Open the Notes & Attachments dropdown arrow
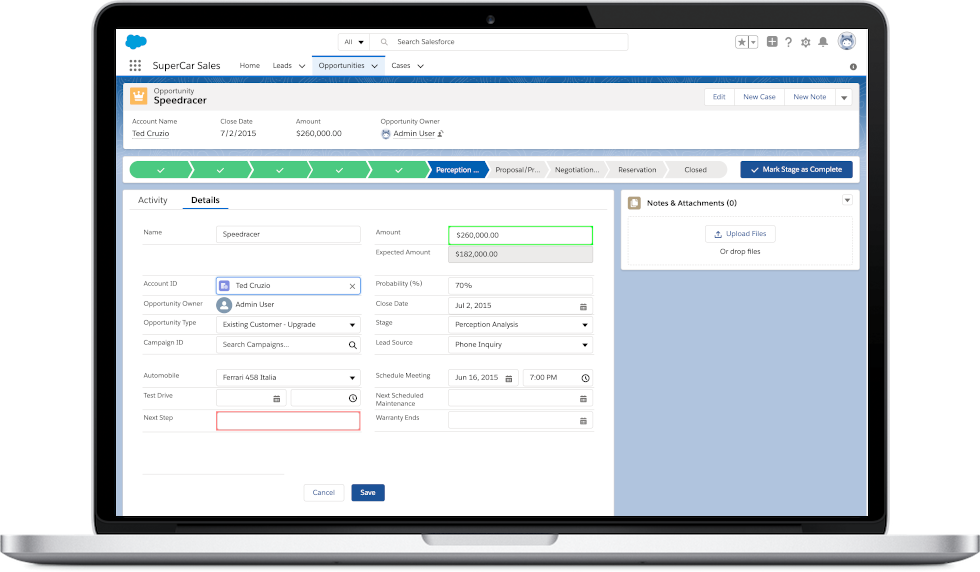The height and width of the screenshot is (572, 980). [847, 200]
